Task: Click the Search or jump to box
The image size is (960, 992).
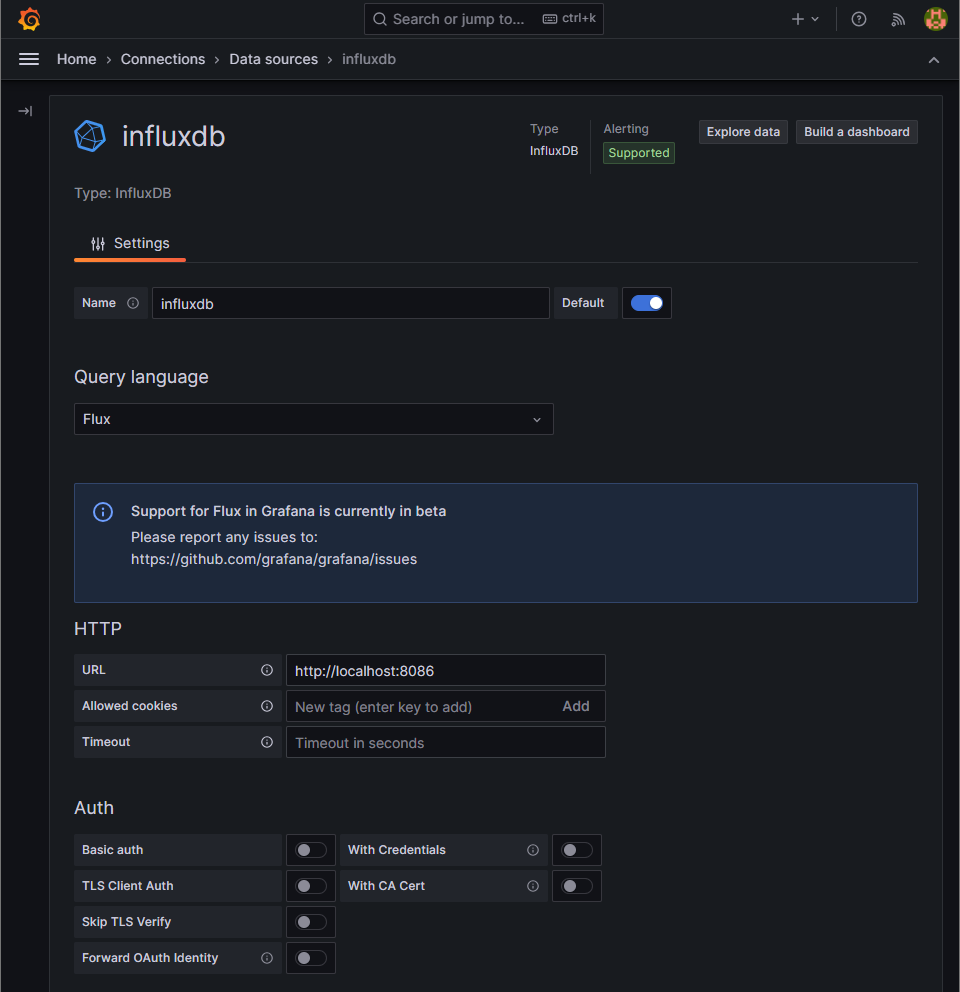Action: pos(483,19)
